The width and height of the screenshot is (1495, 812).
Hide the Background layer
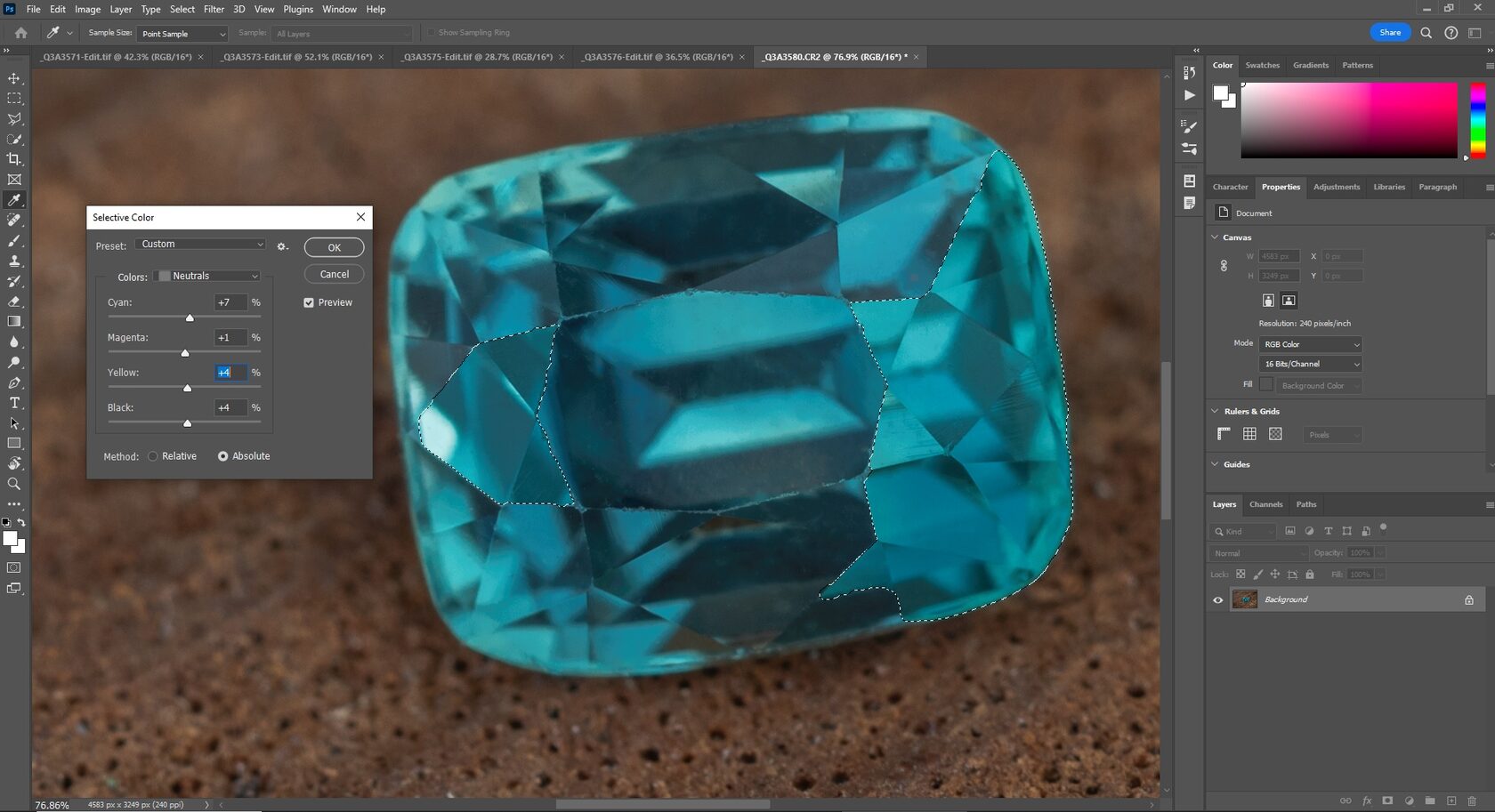point(1217,599)
